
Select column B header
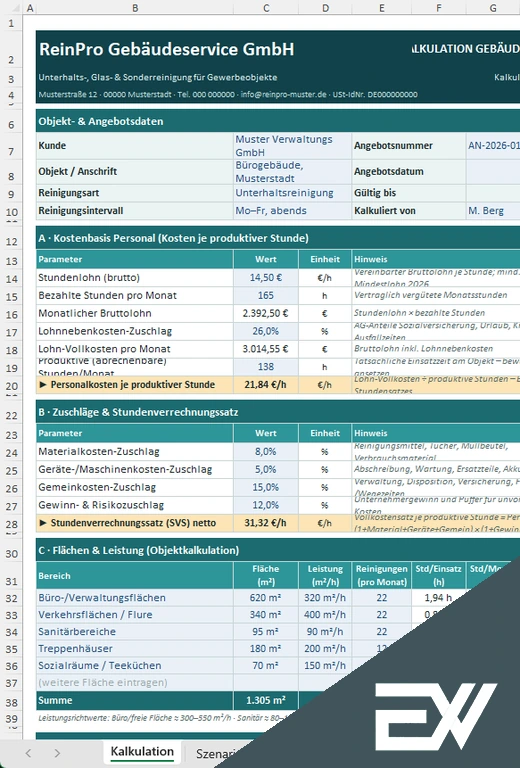coord(135,8)
